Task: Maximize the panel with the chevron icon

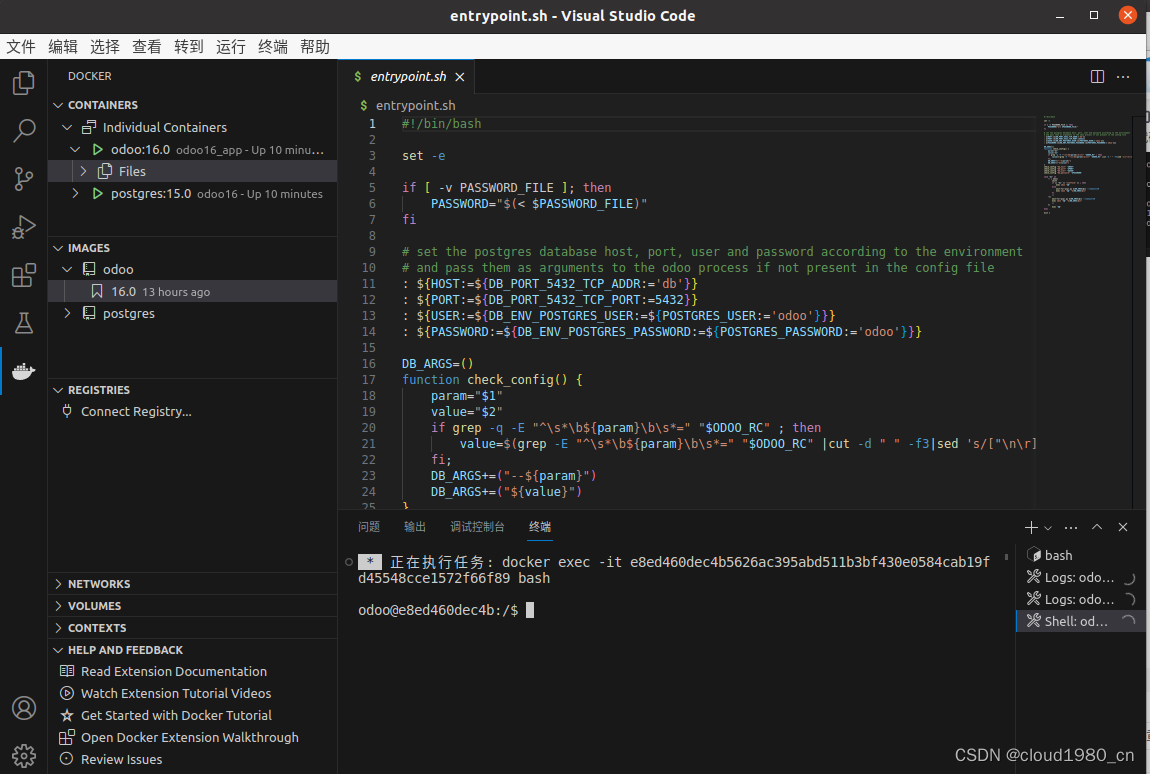Action: click(x=1096, y=527)
